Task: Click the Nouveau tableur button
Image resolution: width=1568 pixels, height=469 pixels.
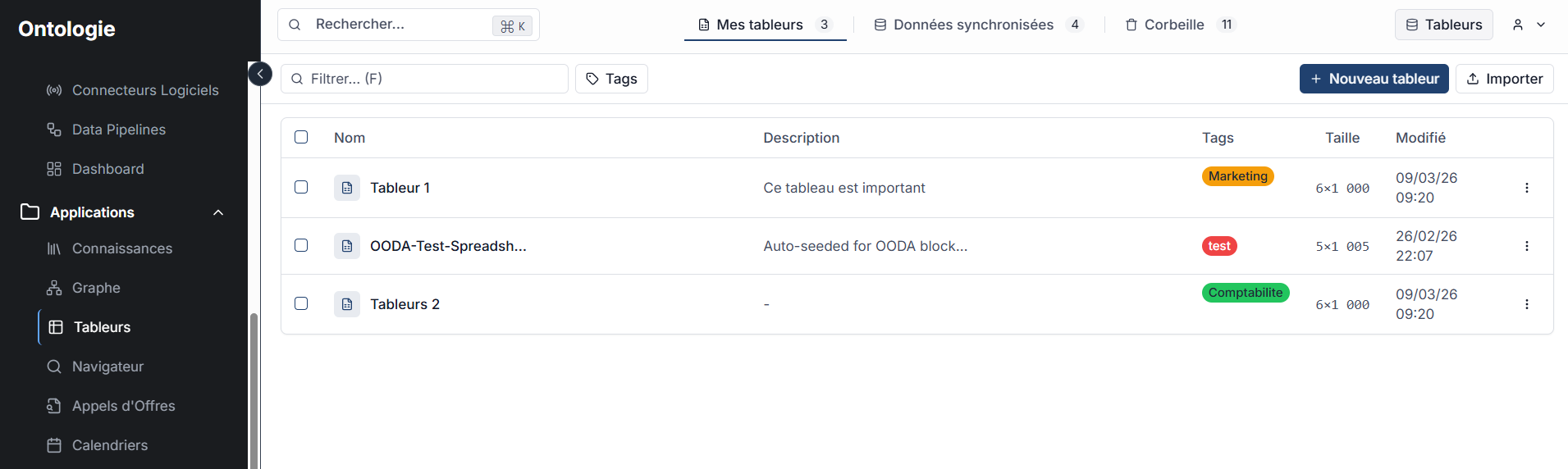Action: [x=1374, y=79]
